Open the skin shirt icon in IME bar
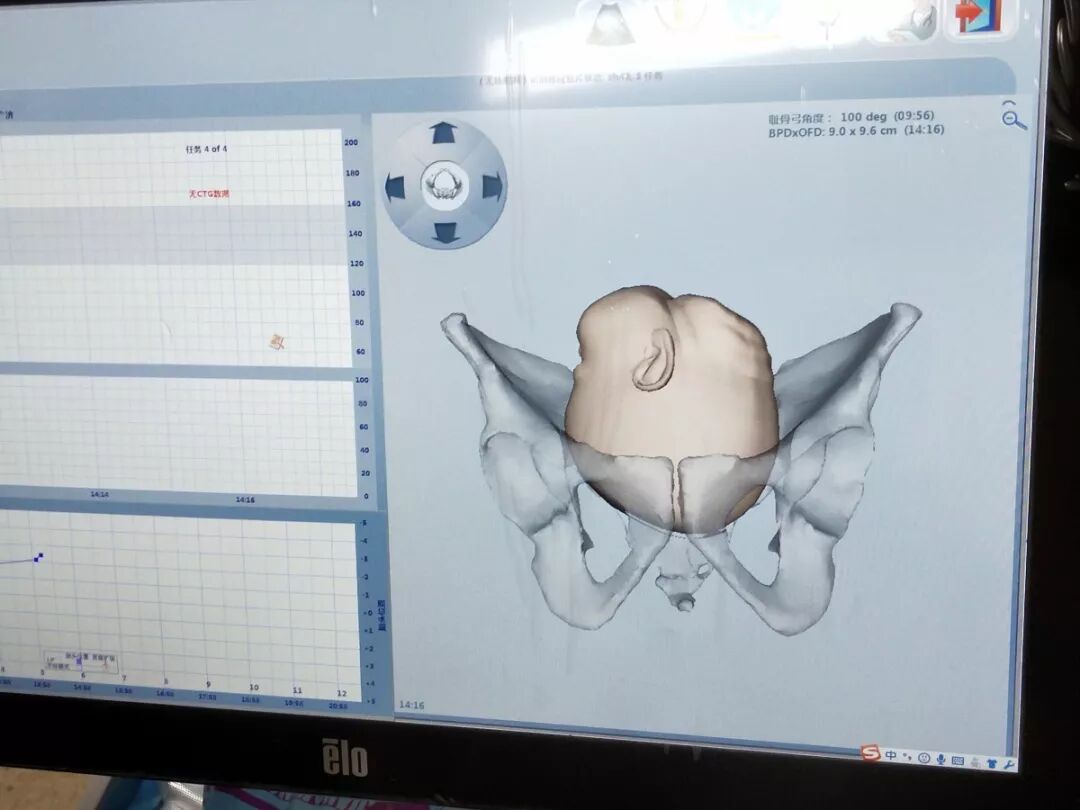Image resolution: width=1080 pixels, height=810 pixels. coord(992,763)
